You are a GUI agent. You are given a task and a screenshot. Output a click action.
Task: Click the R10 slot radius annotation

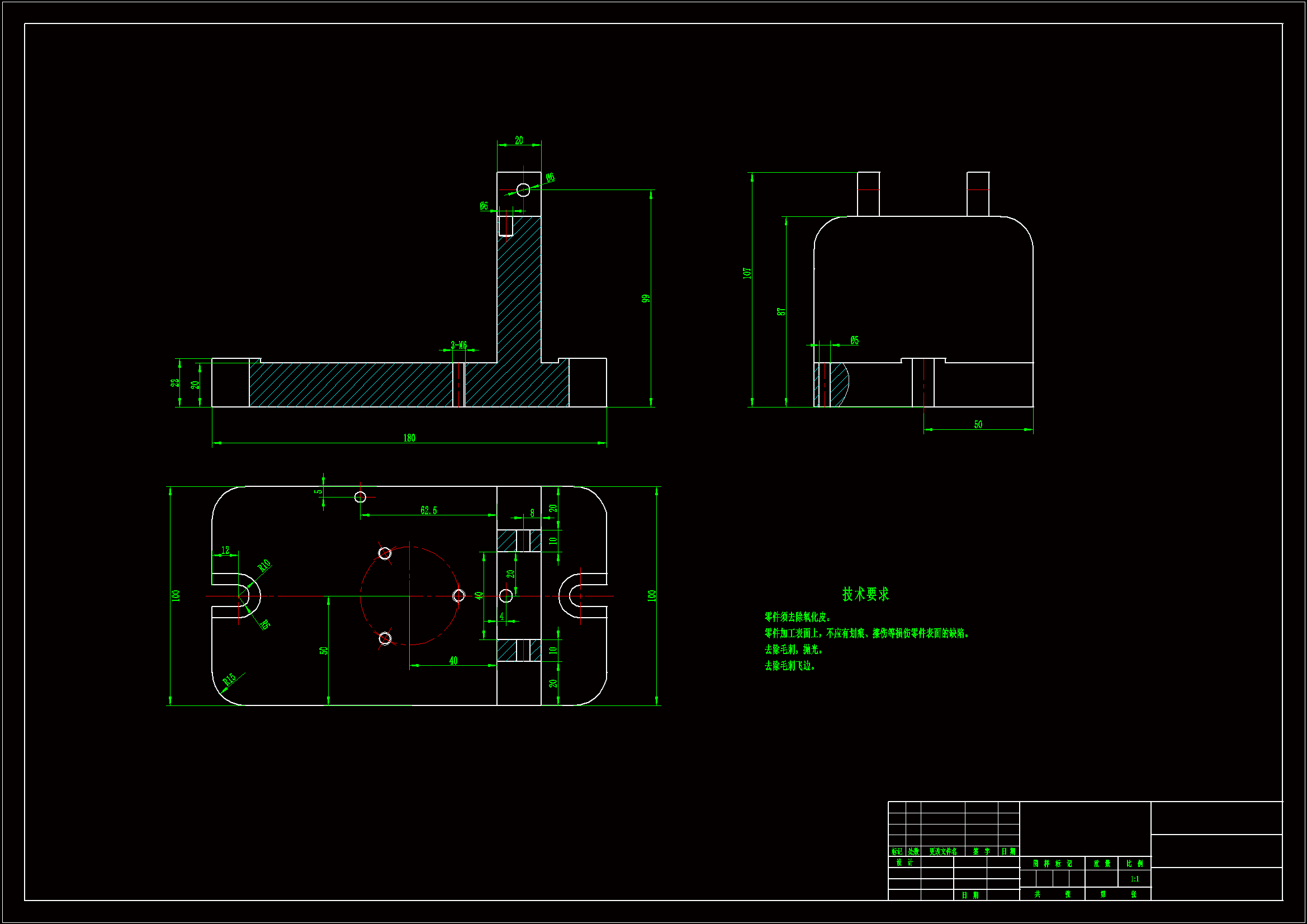click(x=264, y=565)
